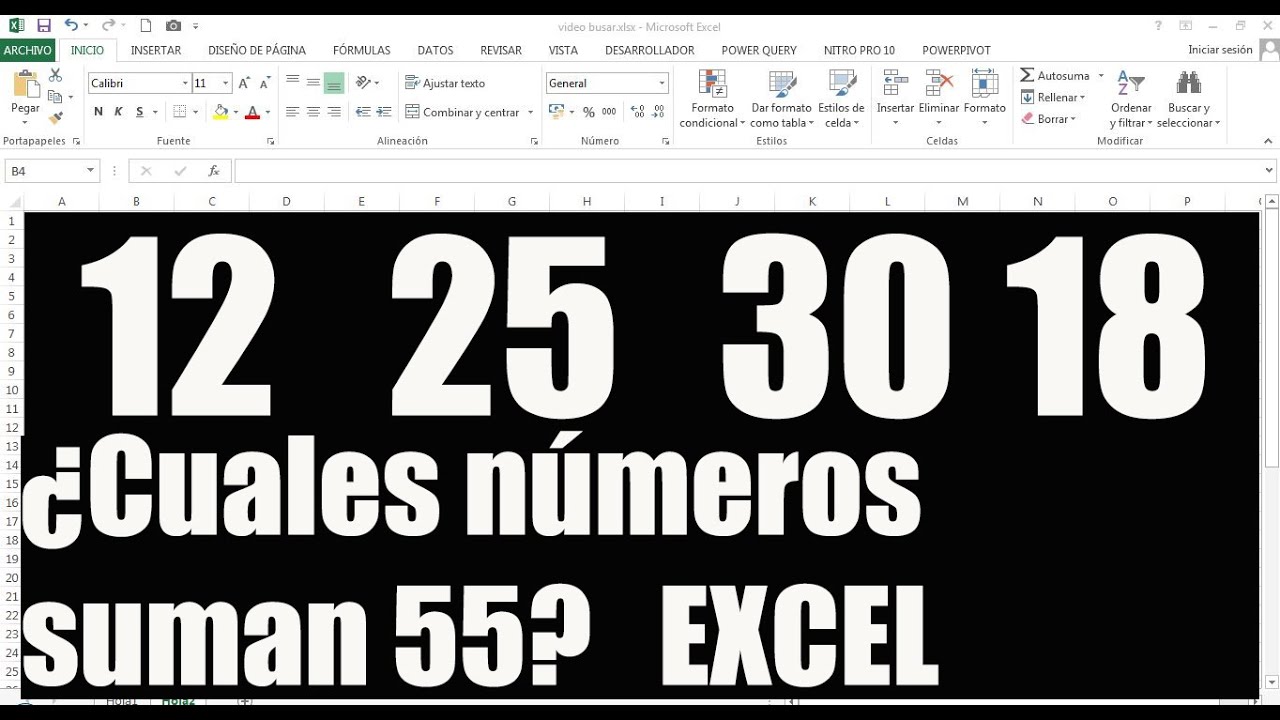Open Estilos de celda gallery

pyautogui.click(x=841, y=99)
